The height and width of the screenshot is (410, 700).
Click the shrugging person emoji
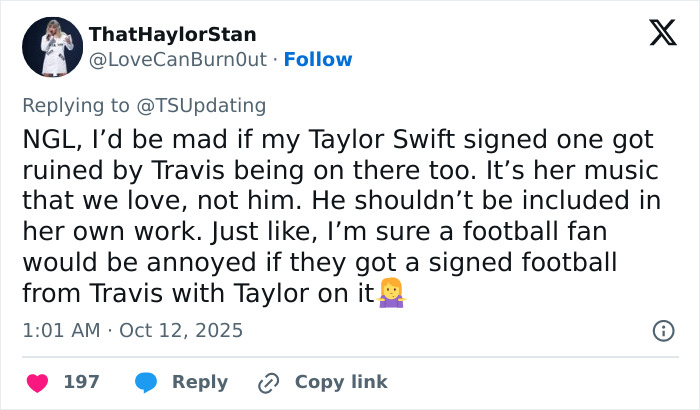389,293
